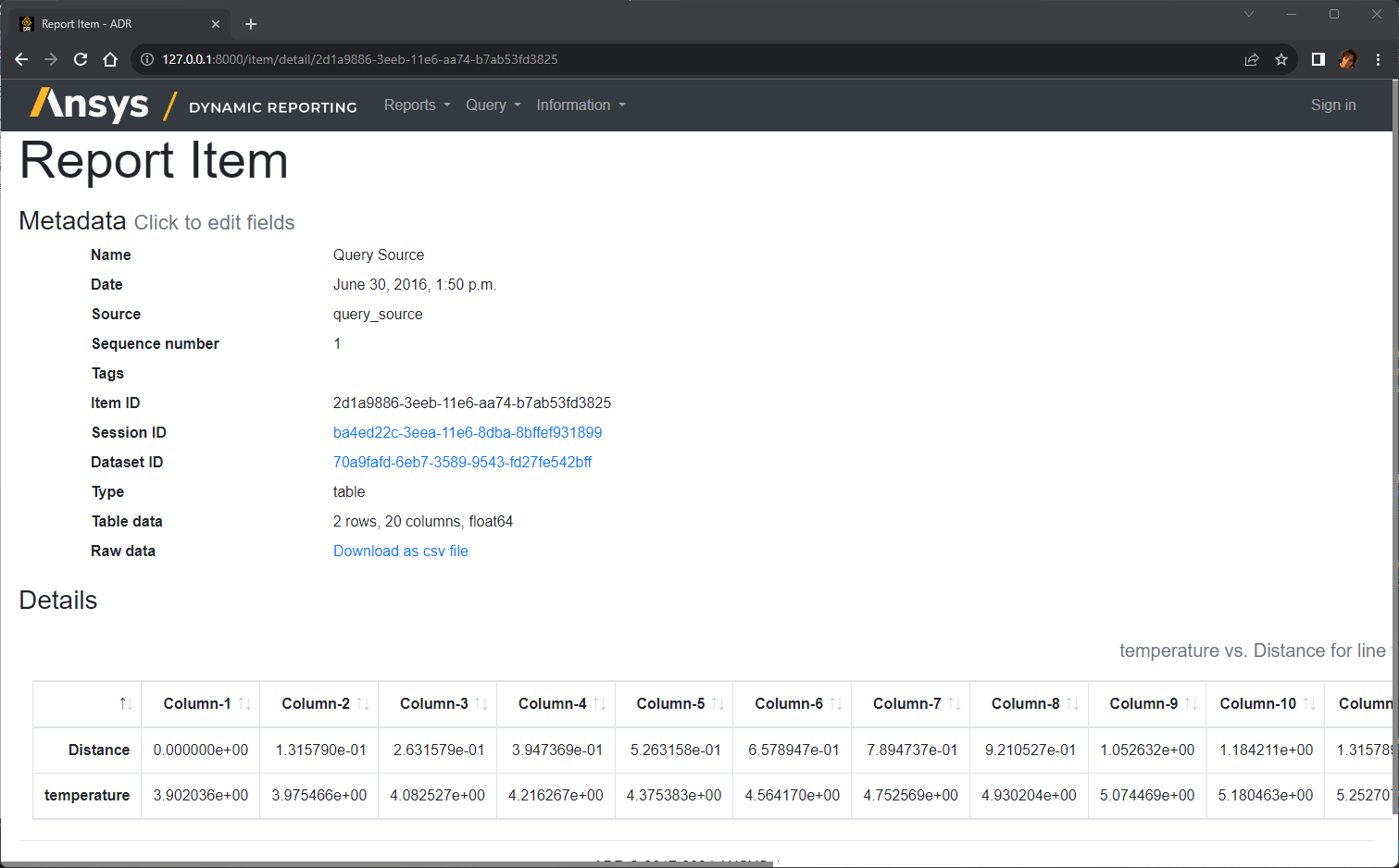
Task: Edit the Source value query_source
Action: (378, 314)
